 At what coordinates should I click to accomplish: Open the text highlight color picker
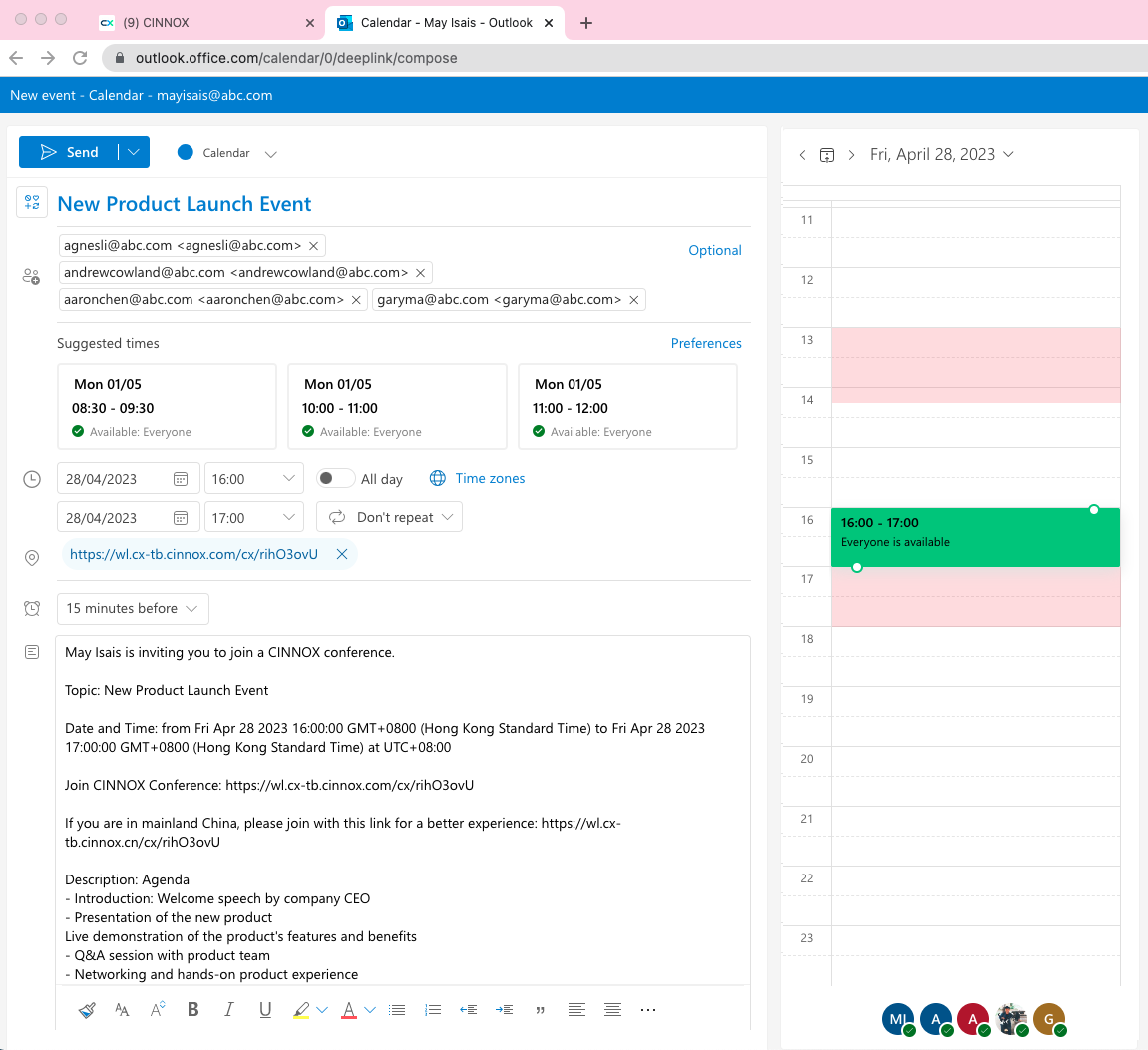click(x=322, y=1010)
